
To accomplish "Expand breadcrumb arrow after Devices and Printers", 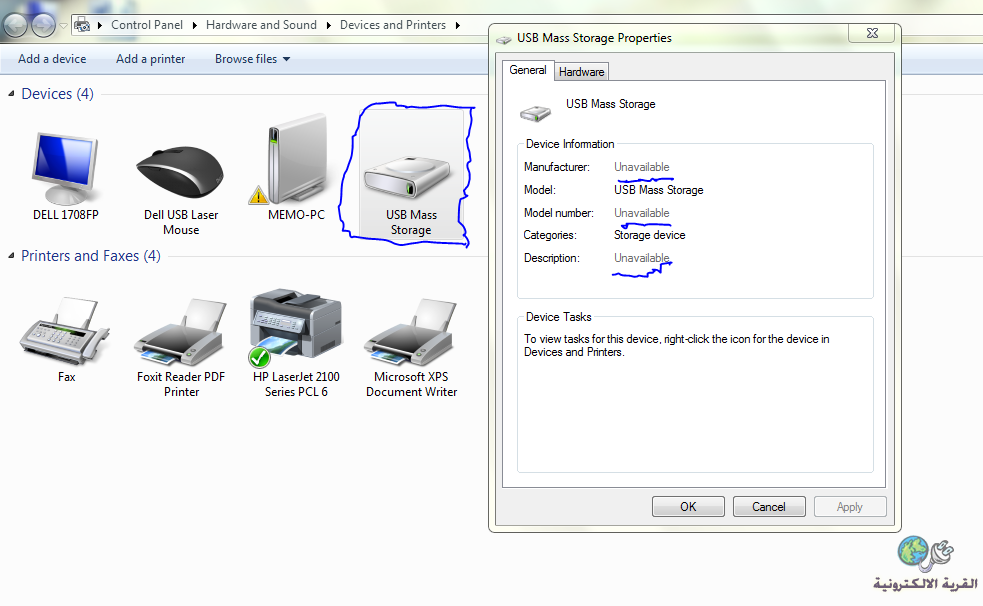I will (458, 25).
